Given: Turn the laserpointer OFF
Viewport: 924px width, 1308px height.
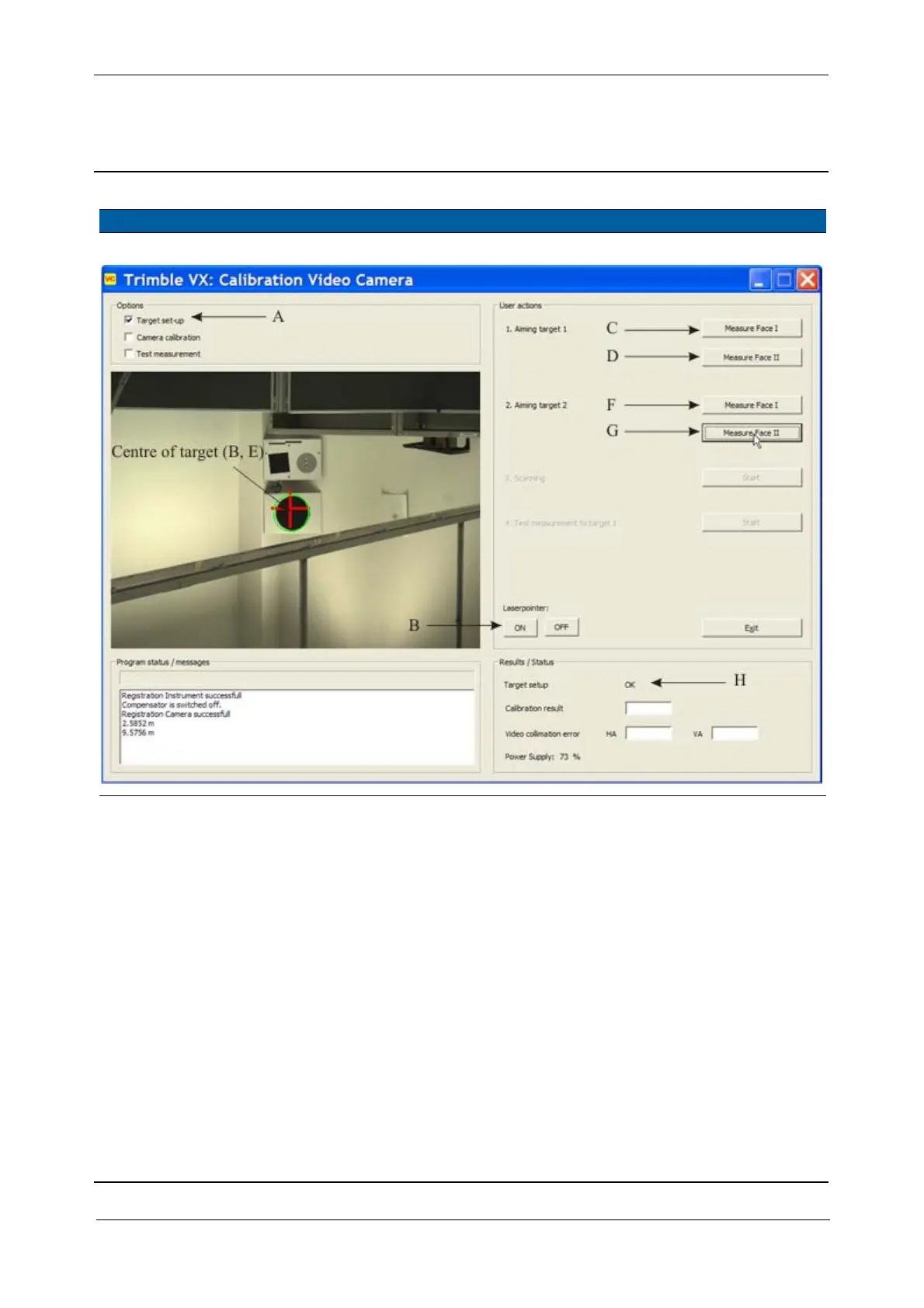Looking at the screenshot, I should click(561, 628).
